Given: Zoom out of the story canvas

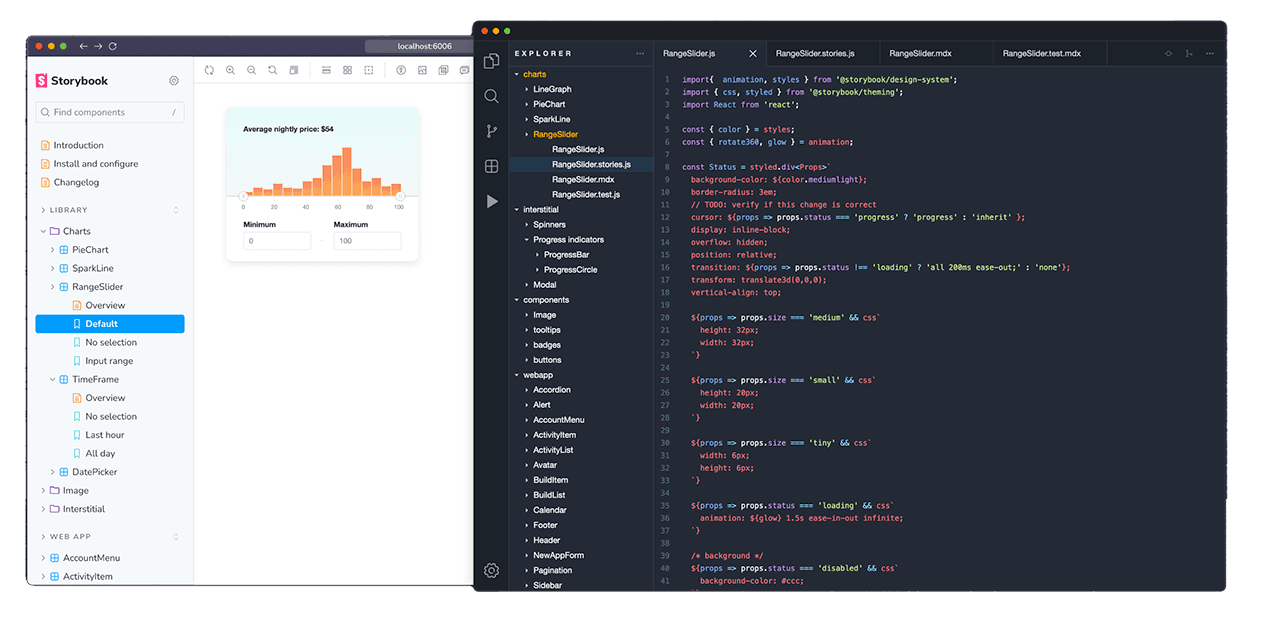Looking at the screenshot, I should click(251, 69).
